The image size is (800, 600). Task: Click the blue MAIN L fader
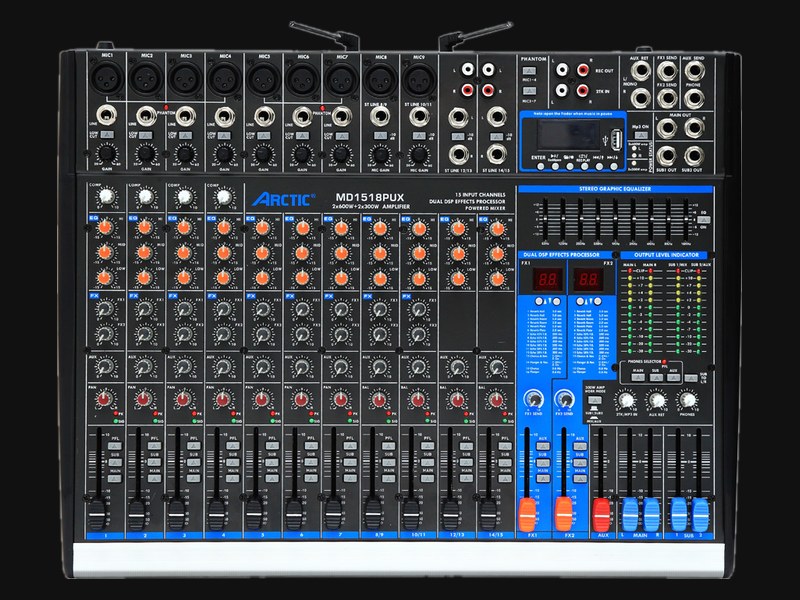(x=630, y=514)
